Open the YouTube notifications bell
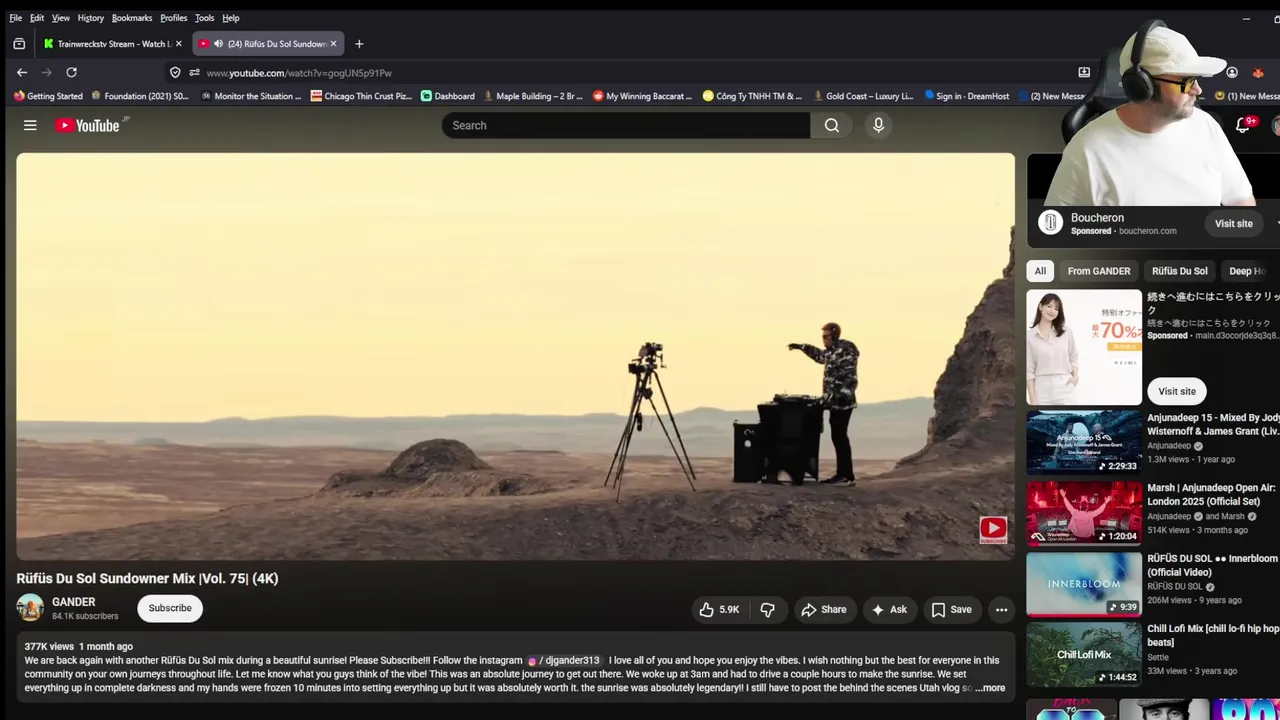 coord(1243,125)
